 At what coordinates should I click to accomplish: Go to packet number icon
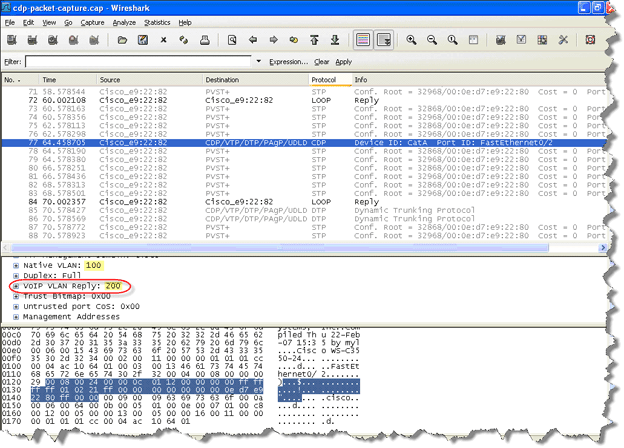pos(294,40)
